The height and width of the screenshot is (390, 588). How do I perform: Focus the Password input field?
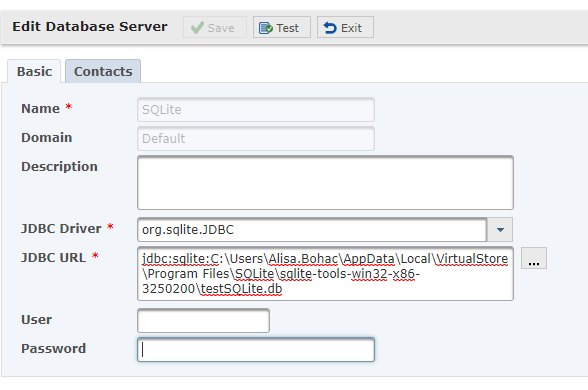[256, 350]
